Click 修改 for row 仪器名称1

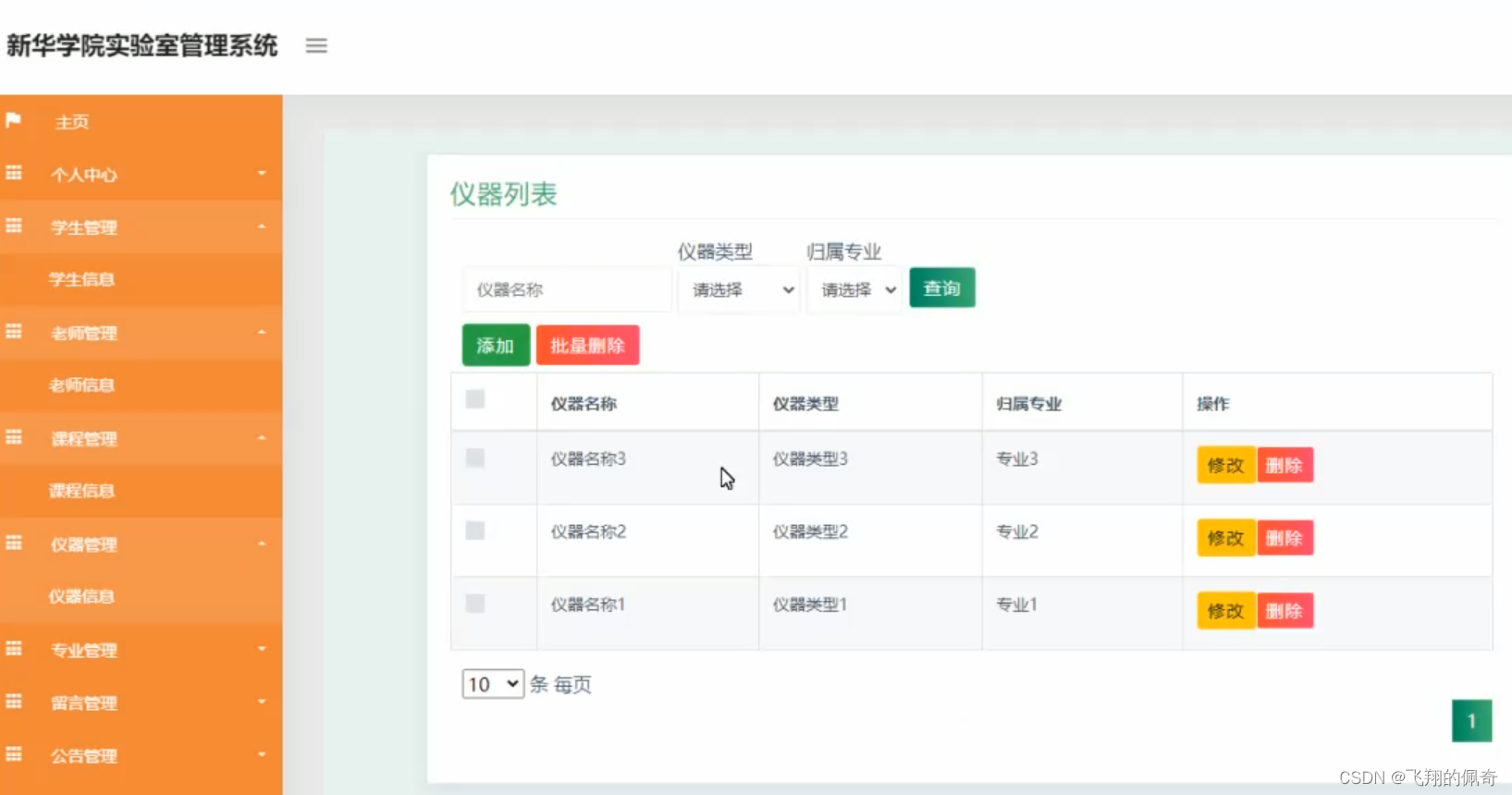1226,611
